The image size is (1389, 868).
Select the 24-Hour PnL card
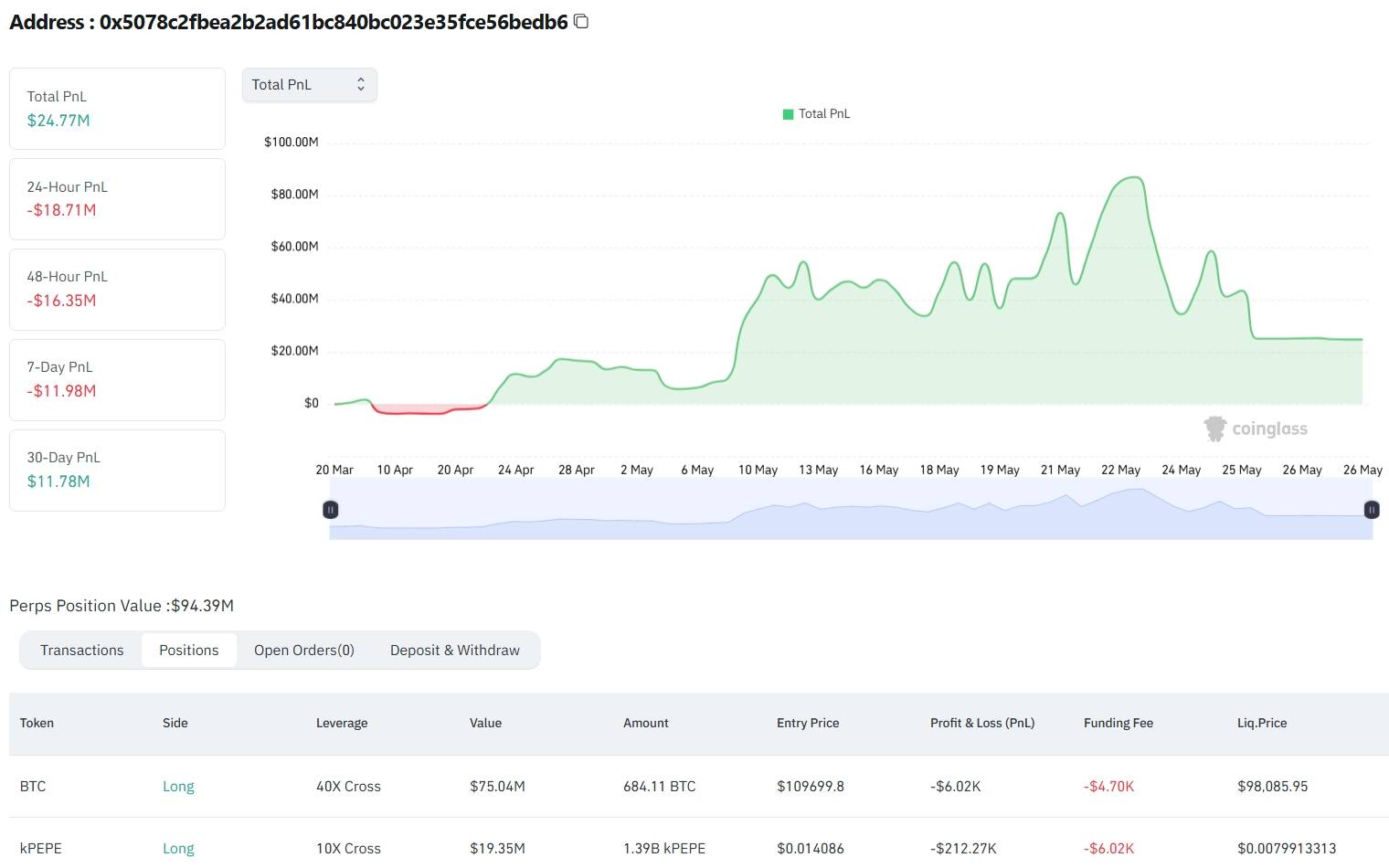(x=117, y=199)
